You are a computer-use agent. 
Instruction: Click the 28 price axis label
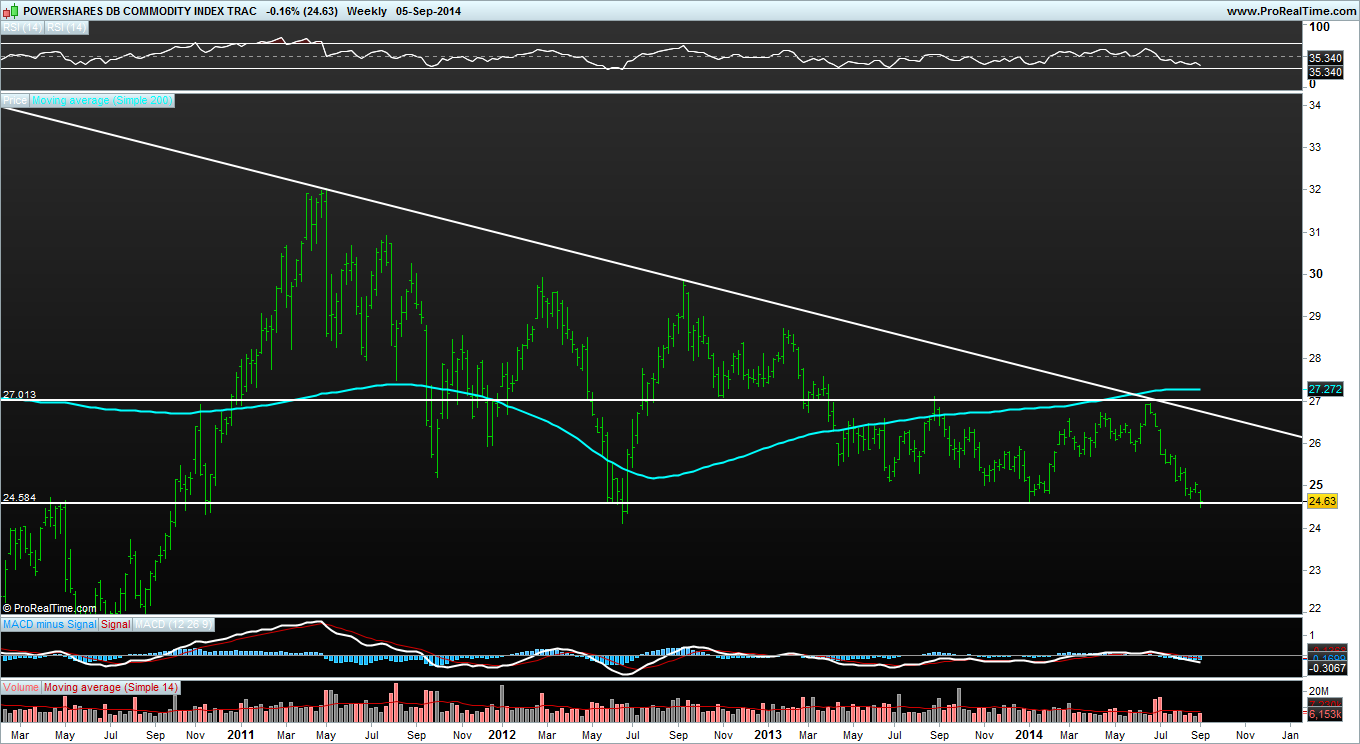(1316, 358)
